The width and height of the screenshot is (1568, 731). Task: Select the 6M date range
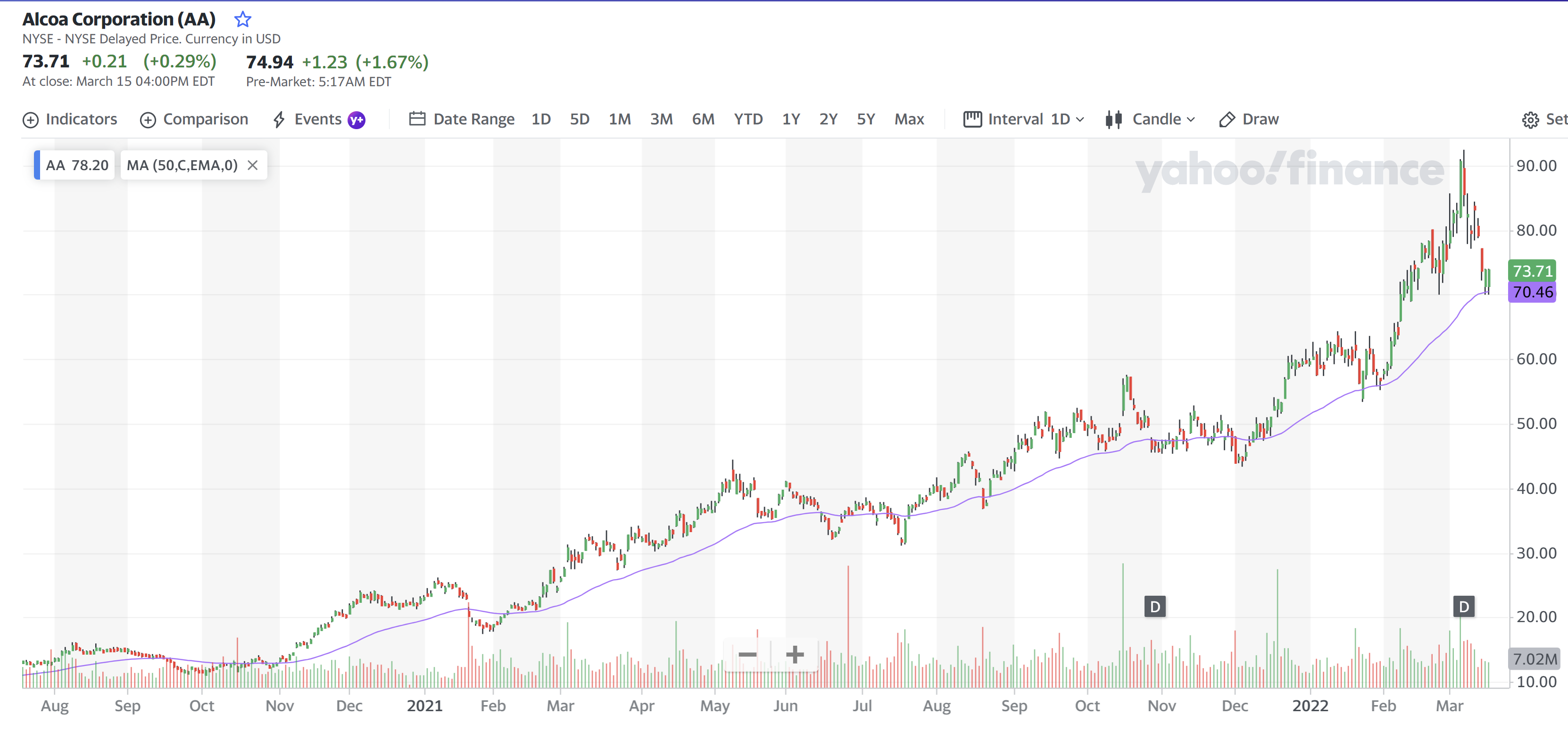tap(703, 119)
